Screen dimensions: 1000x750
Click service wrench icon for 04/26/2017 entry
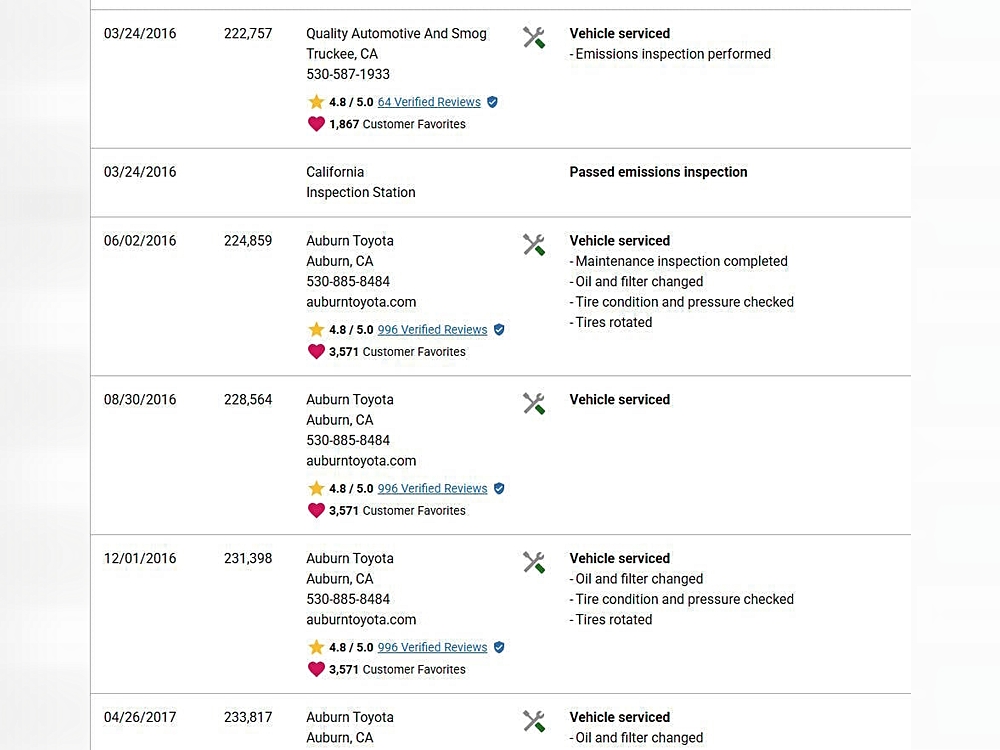534,722
